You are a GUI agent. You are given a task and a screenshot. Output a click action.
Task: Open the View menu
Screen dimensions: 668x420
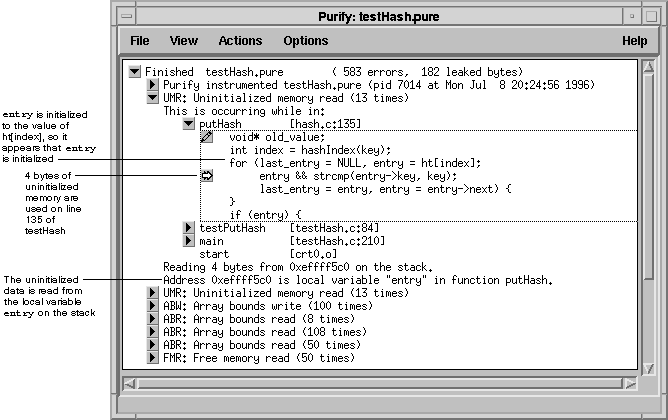(x=184, y=41)
